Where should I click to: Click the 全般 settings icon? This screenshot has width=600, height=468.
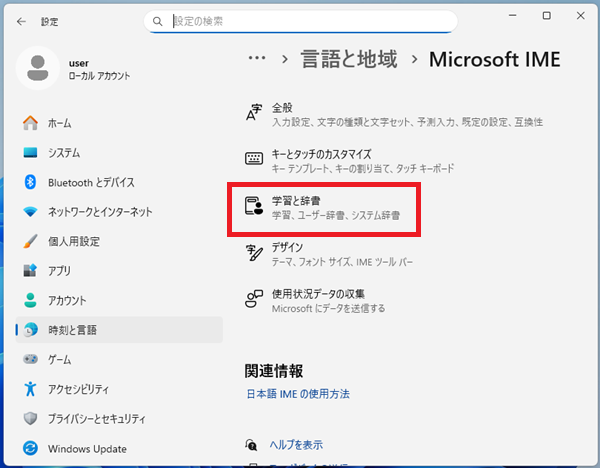(x=254, y=114)
